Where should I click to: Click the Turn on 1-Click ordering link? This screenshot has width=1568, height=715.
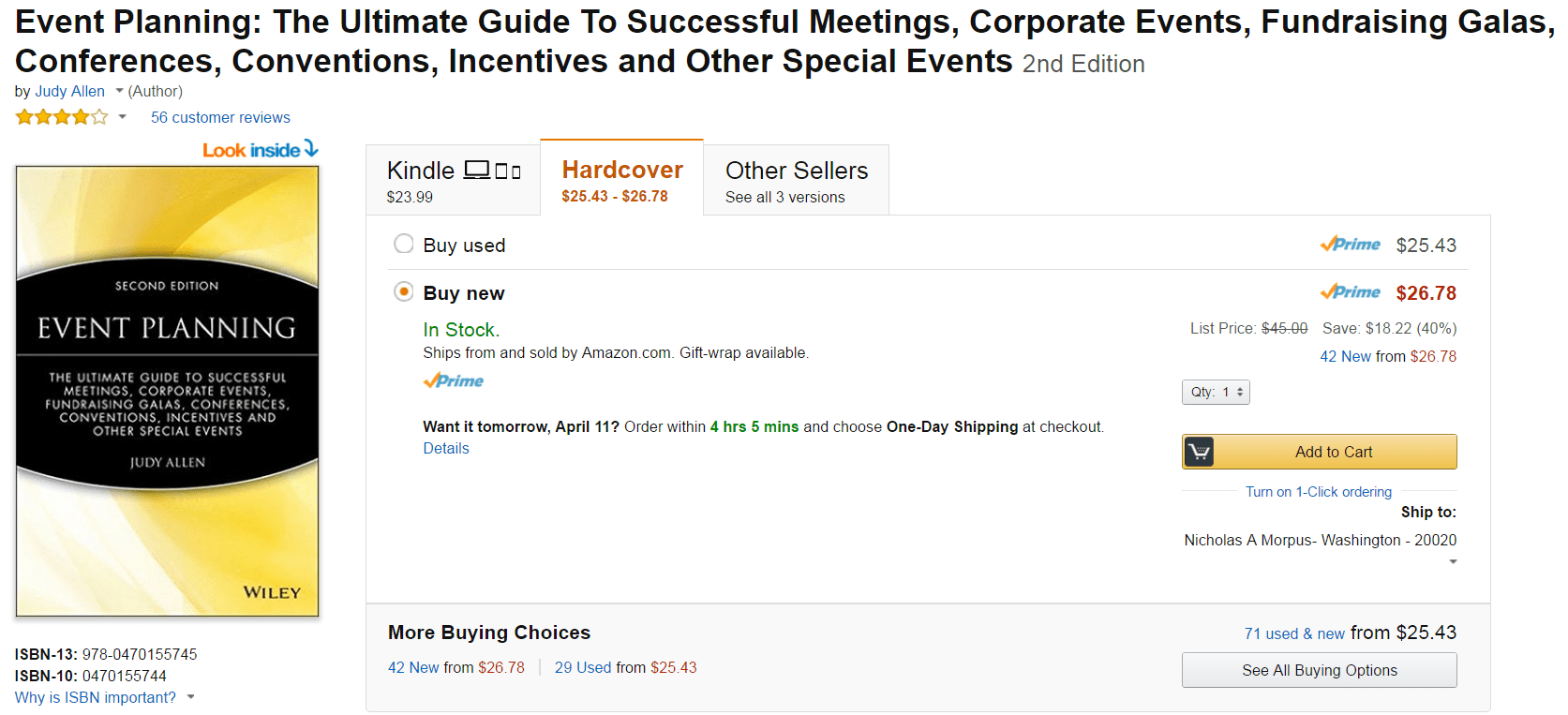pyautogui.click(x=1318, y=492)
